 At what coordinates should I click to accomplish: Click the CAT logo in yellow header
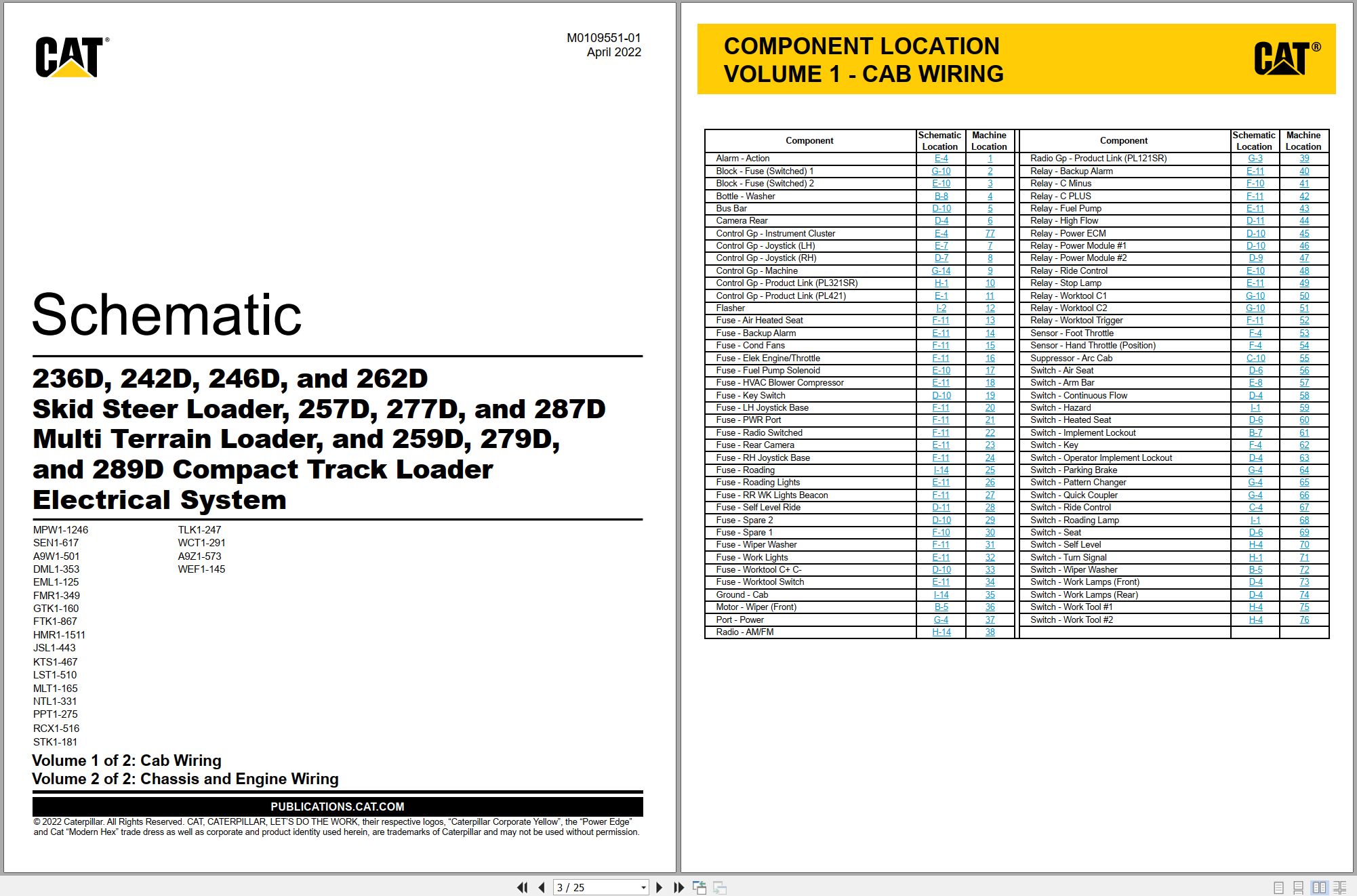click(1287, 58)
